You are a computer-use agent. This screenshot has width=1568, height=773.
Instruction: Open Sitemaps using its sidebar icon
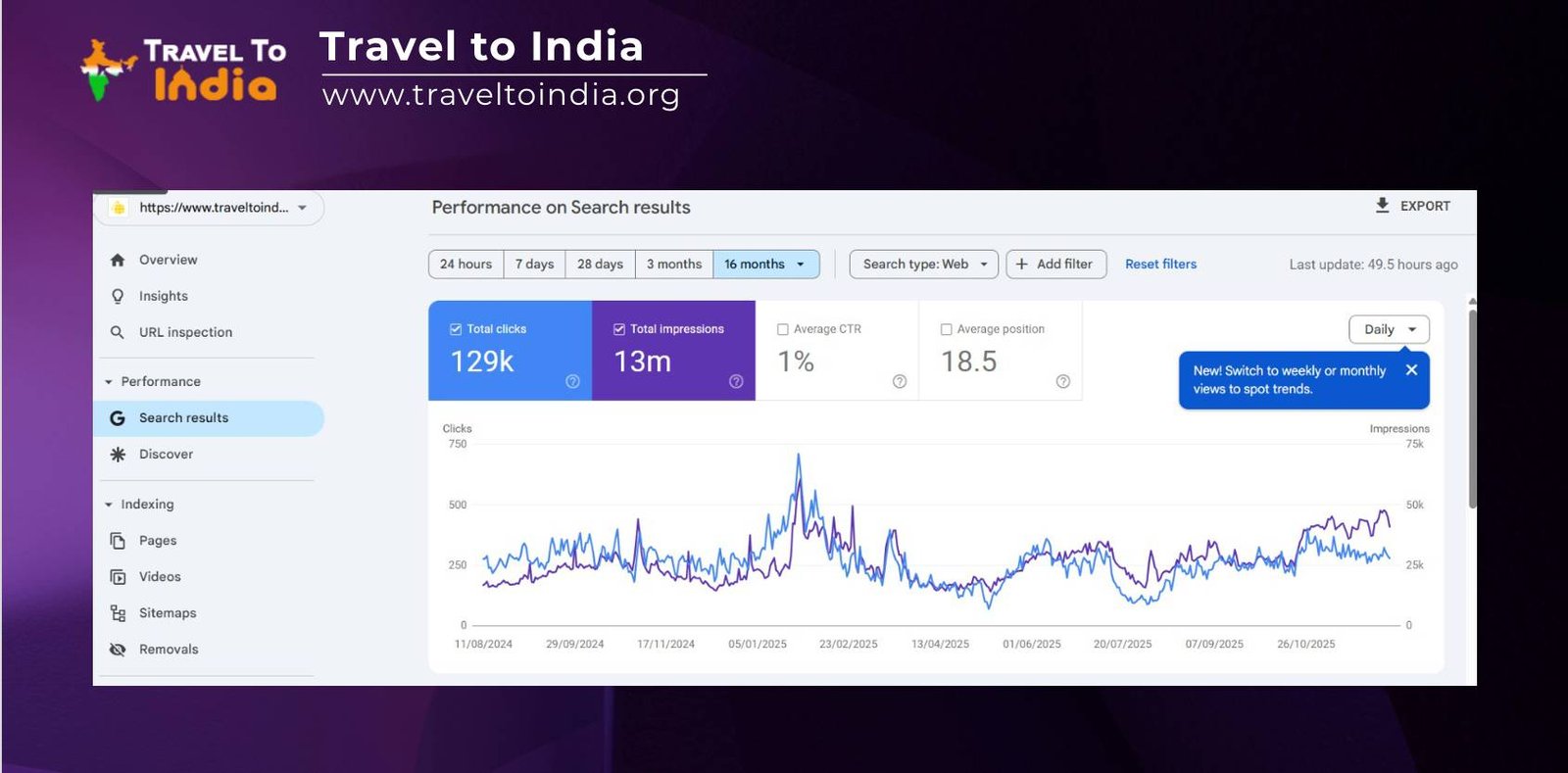click(x=118, y=613)
